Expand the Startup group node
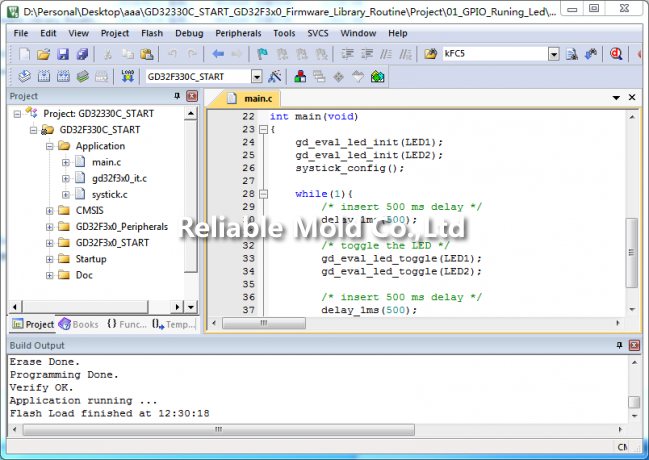 [x=50, y=259]
